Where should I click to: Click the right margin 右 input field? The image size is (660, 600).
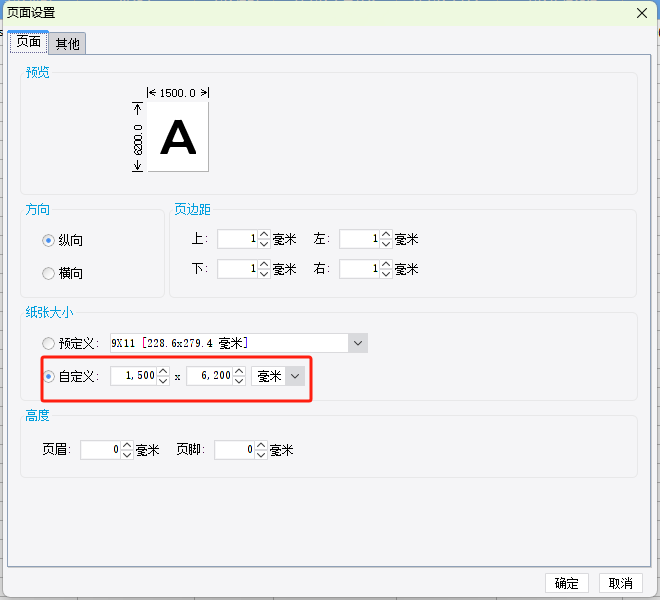[359, 269]
